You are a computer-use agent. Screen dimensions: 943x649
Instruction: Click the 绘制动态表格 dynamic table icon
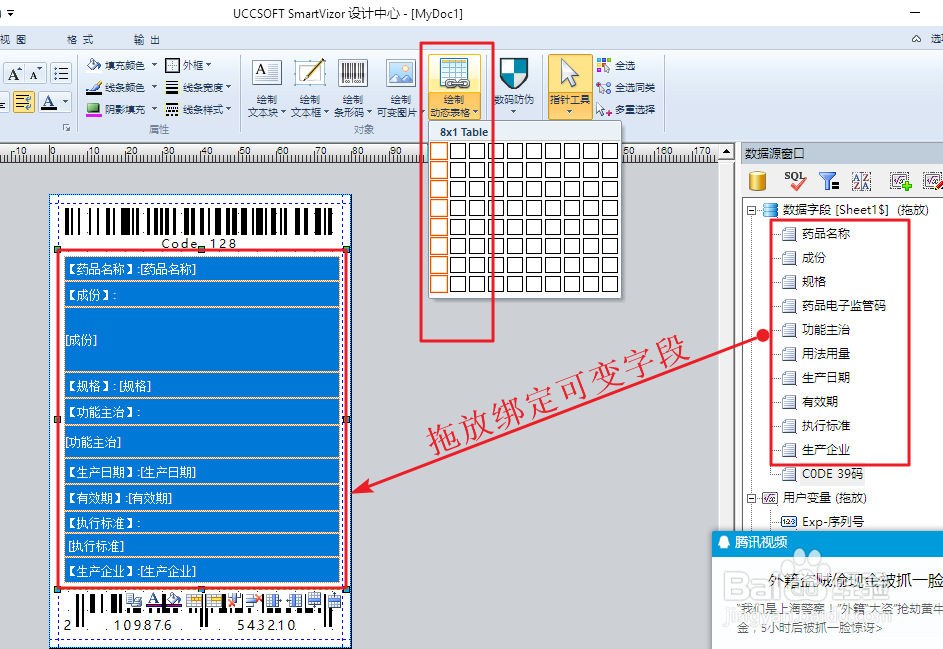pyautogui.click(x=454, y=73)
